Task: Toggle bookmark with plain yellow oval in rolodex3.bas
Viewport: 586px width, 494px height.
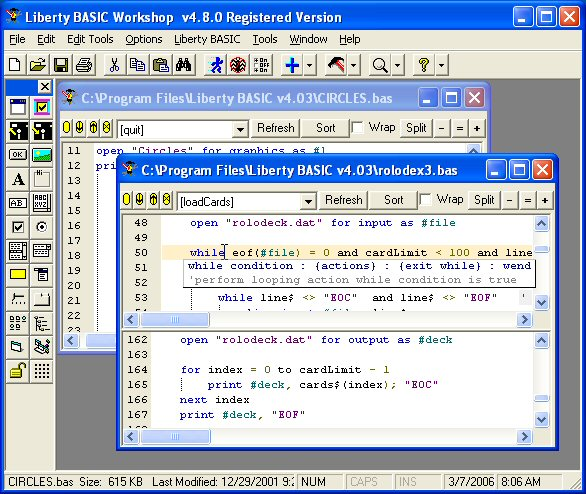Action: pyautogui.click(x=127, y=200)
